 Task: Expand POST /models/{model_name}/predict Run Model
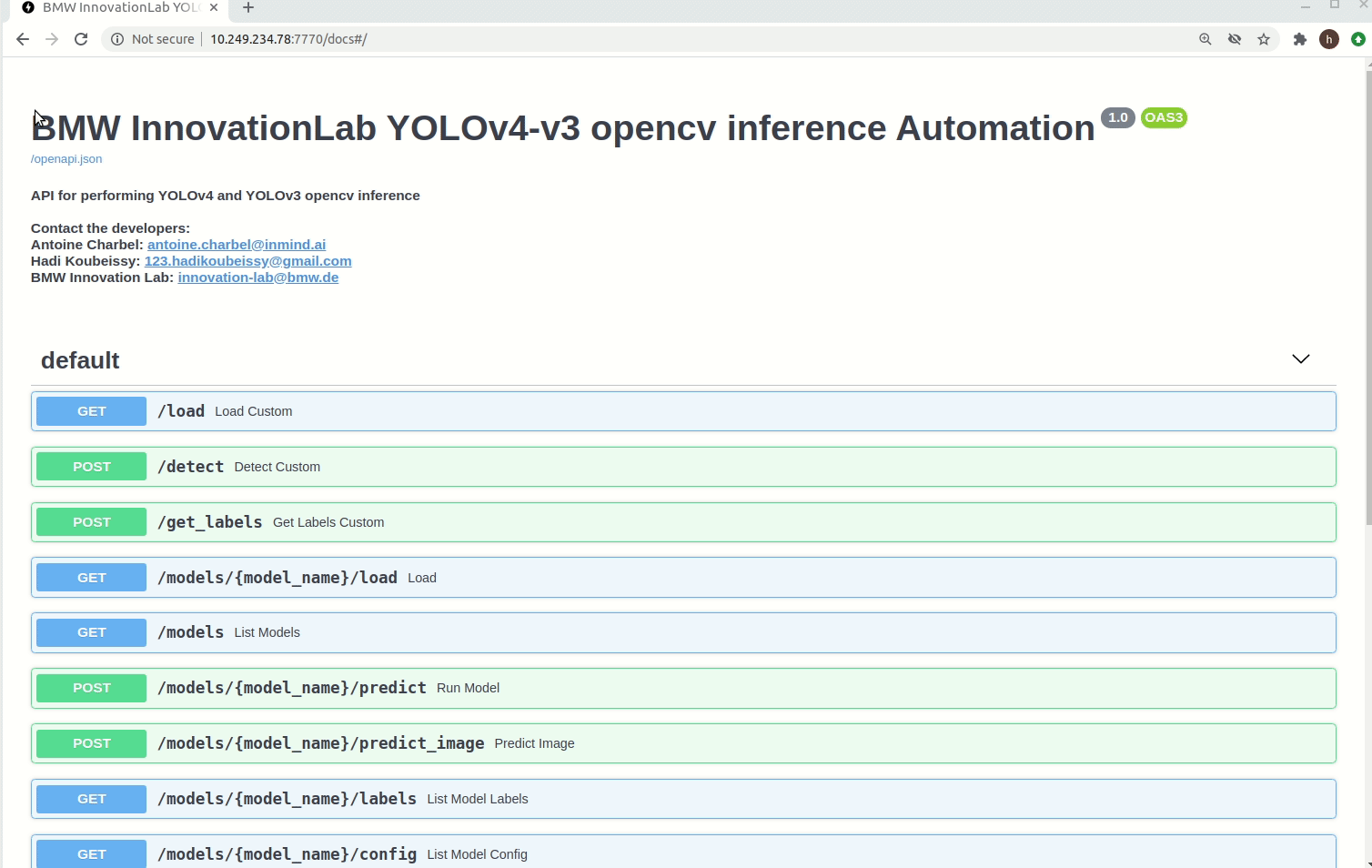click(683, 688)
